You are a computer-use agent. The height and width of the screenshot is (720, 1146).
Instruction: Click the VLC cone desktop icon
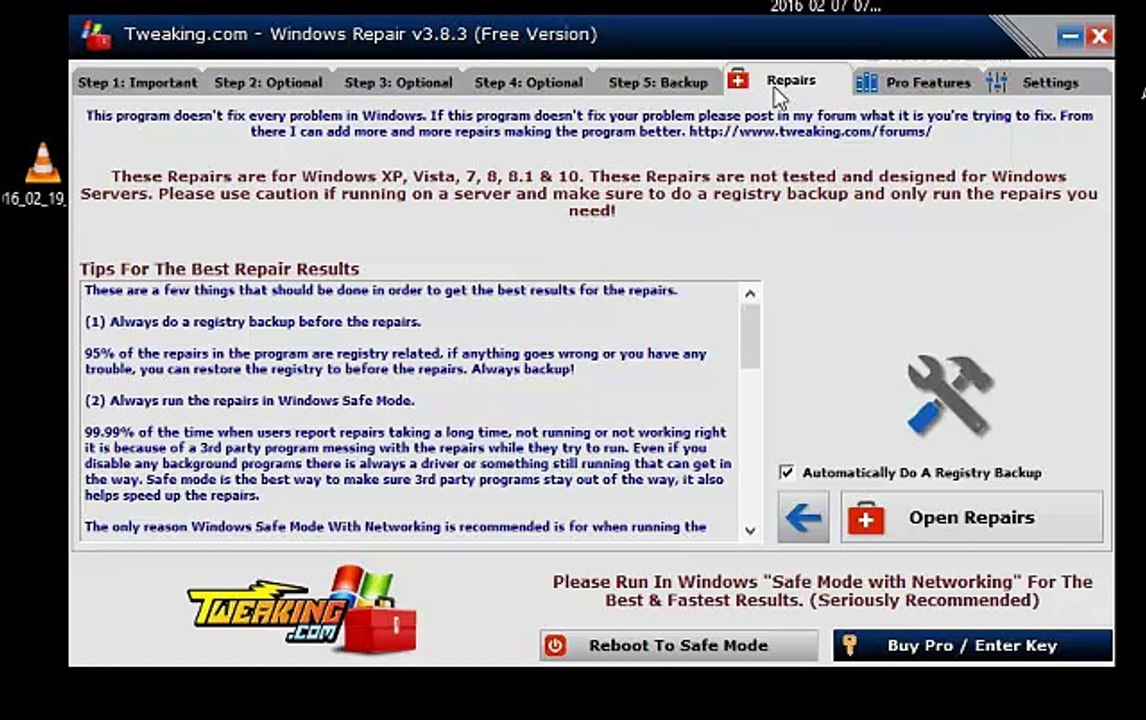(42, 162)
